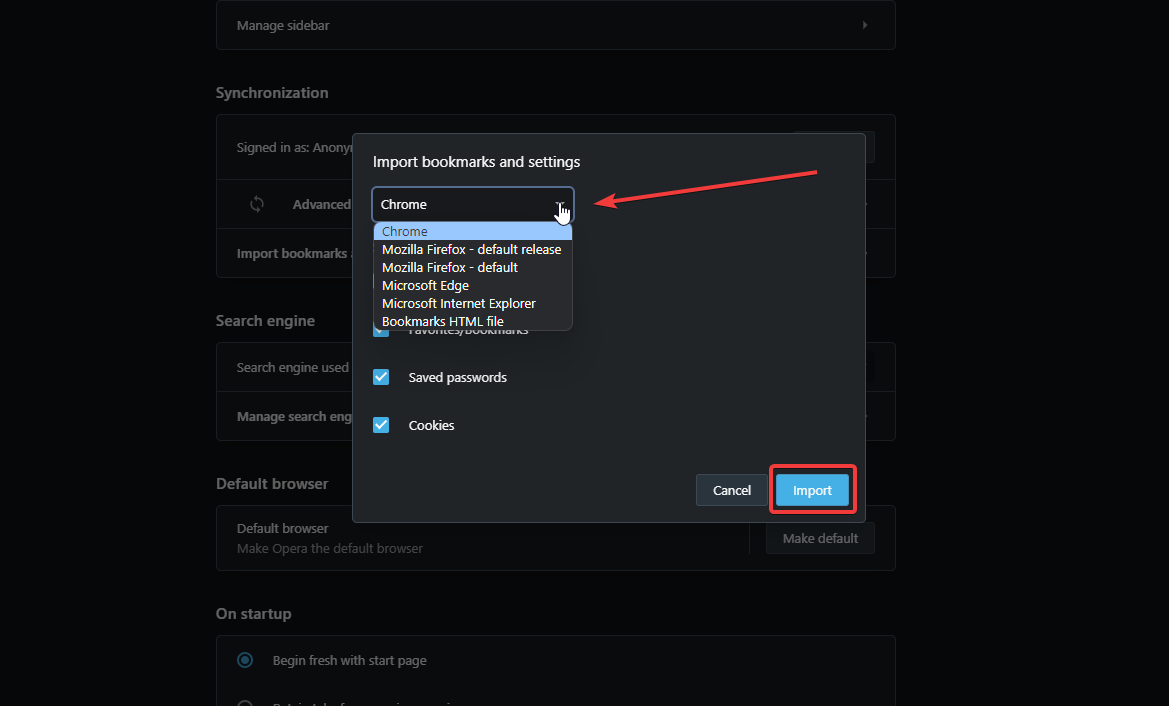Choose Mozilla Firefox - default release option
Viewport: 1169px width, 706px height.
click(473, 250)
